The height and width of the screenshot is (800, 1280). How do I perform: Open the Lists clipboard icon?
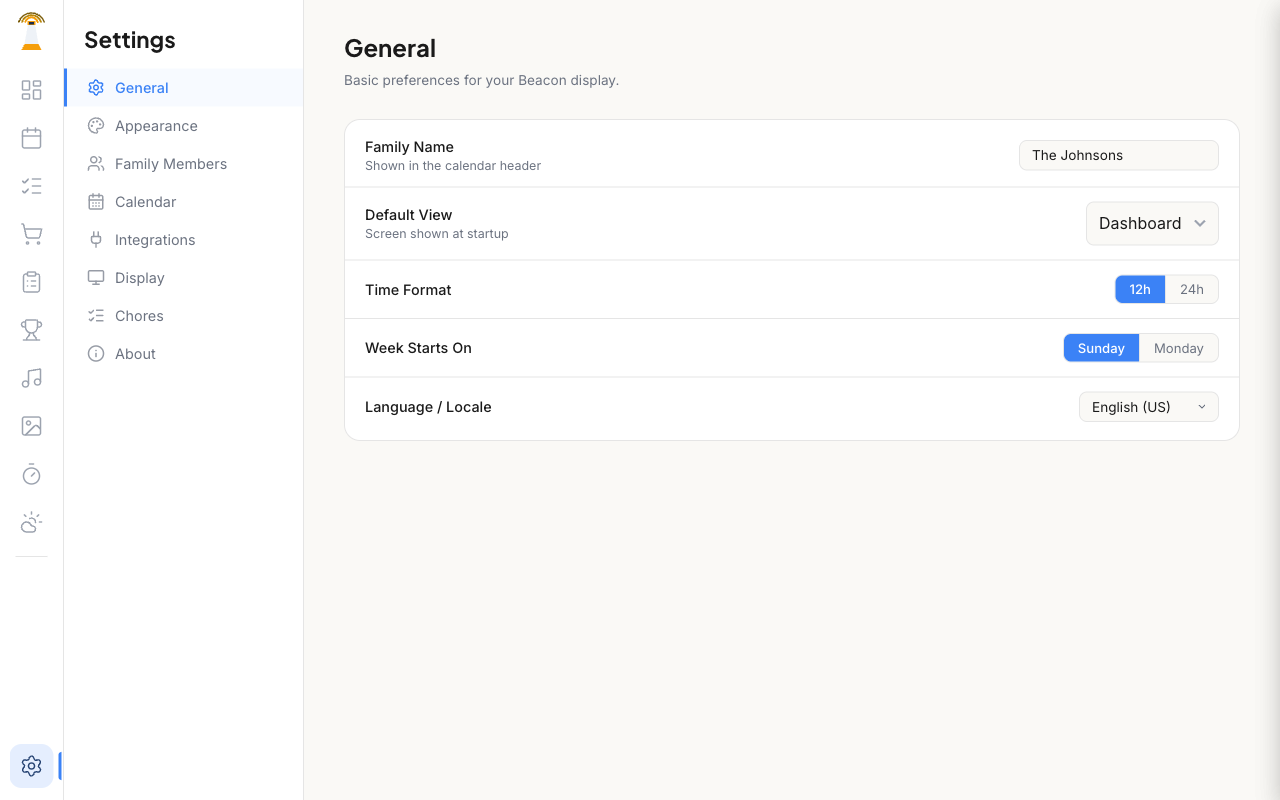(x=31, y=282)
